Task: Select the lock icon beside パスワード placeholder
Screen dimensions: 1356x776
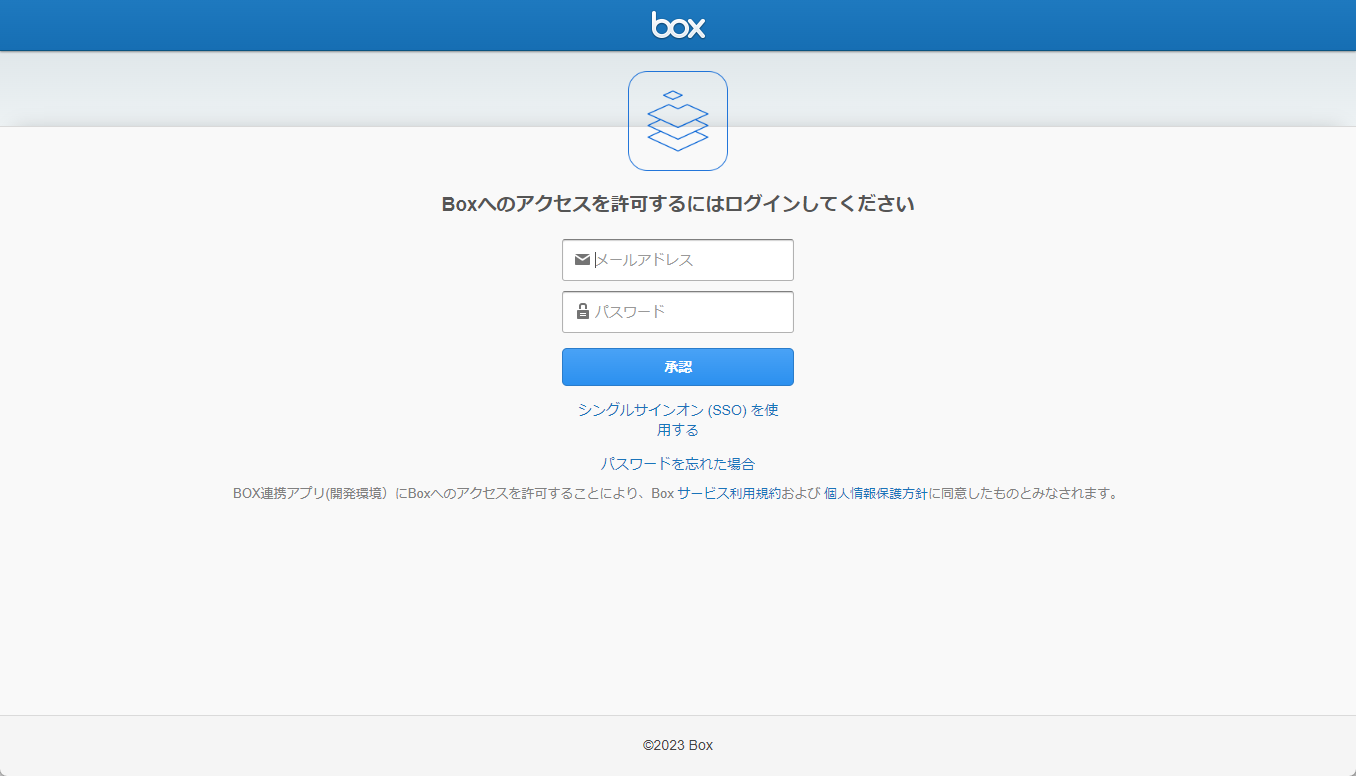Action: click(583, 311)
